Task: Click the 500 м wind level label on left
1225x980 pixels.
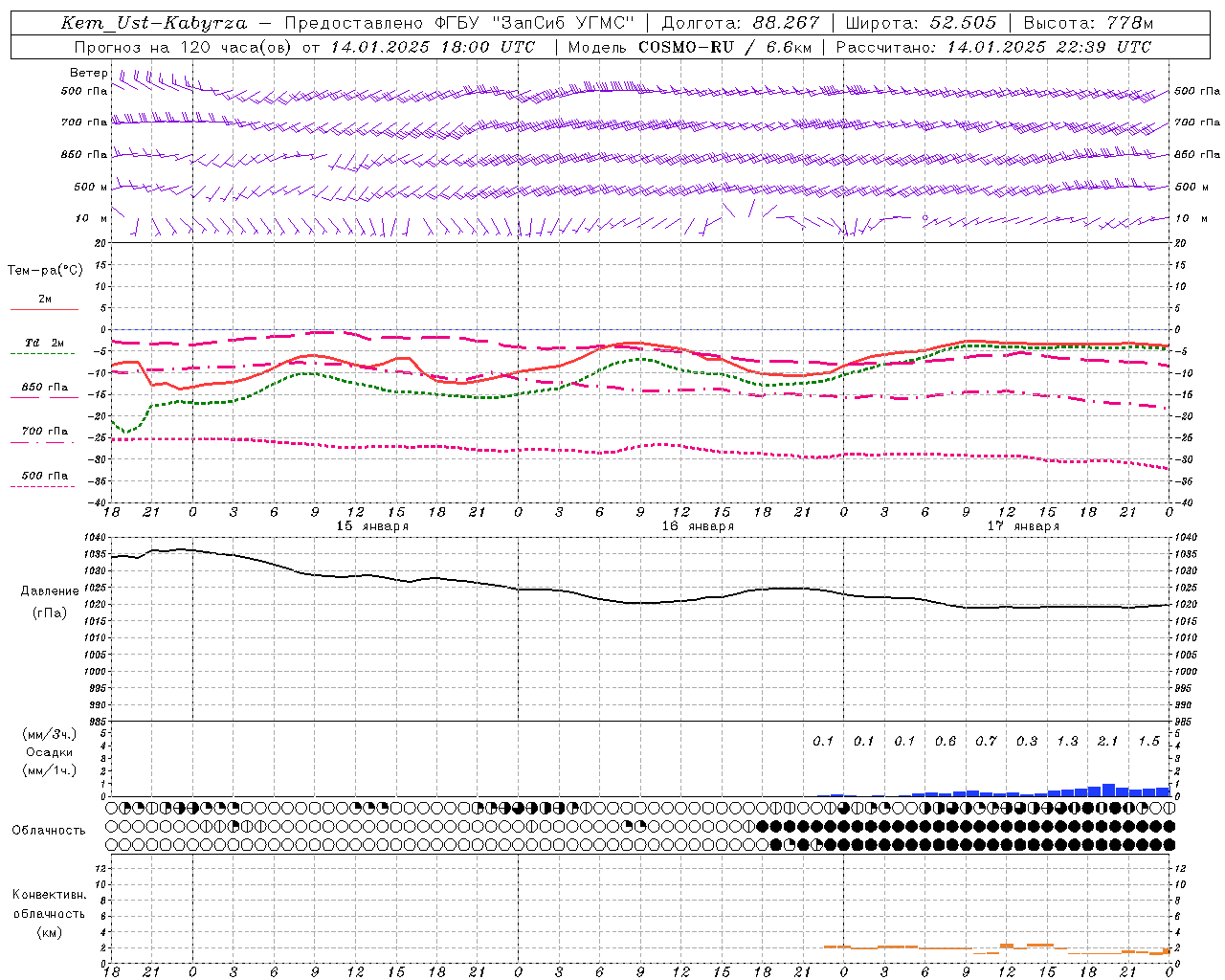Action: pos(91,187)
